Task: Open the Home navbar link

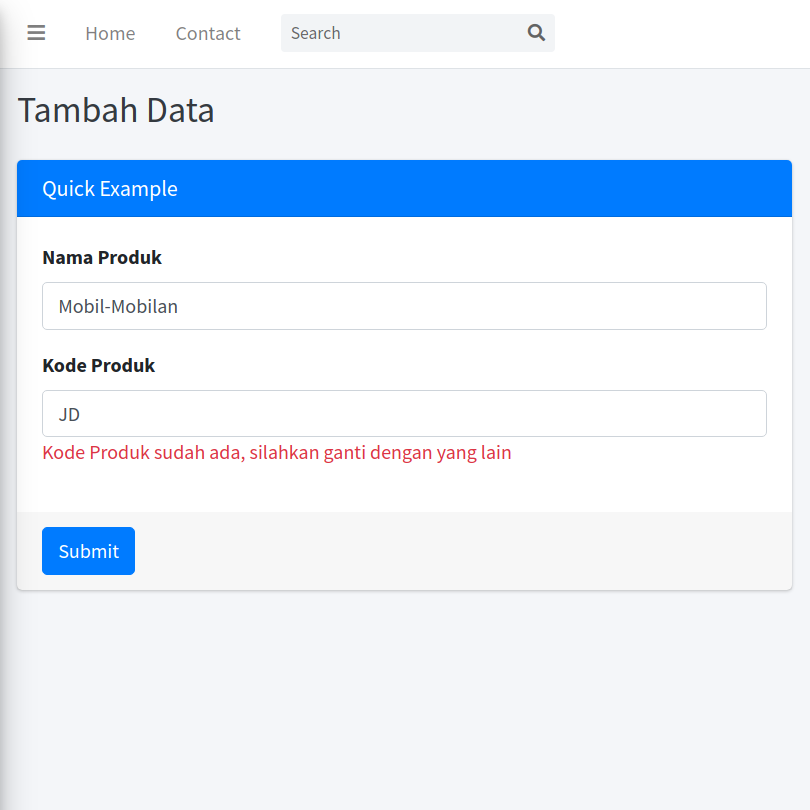Action: [110, 33]
